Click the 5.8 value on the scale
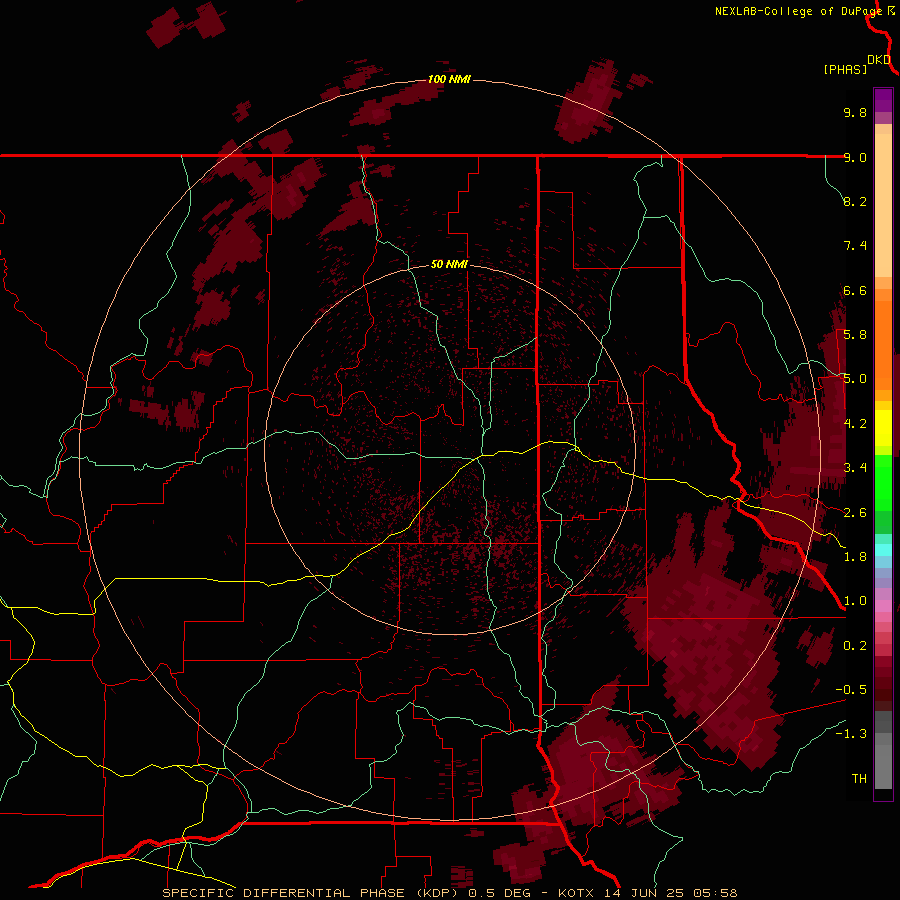Viewport: 900px width, 900px height. 855,334
